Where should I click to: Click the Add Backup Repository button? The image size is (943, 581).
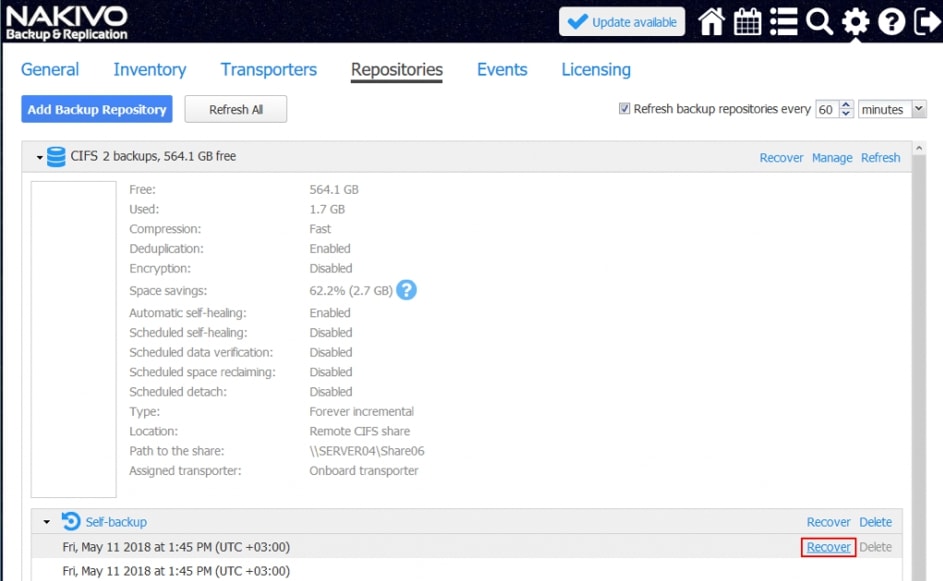96,110
